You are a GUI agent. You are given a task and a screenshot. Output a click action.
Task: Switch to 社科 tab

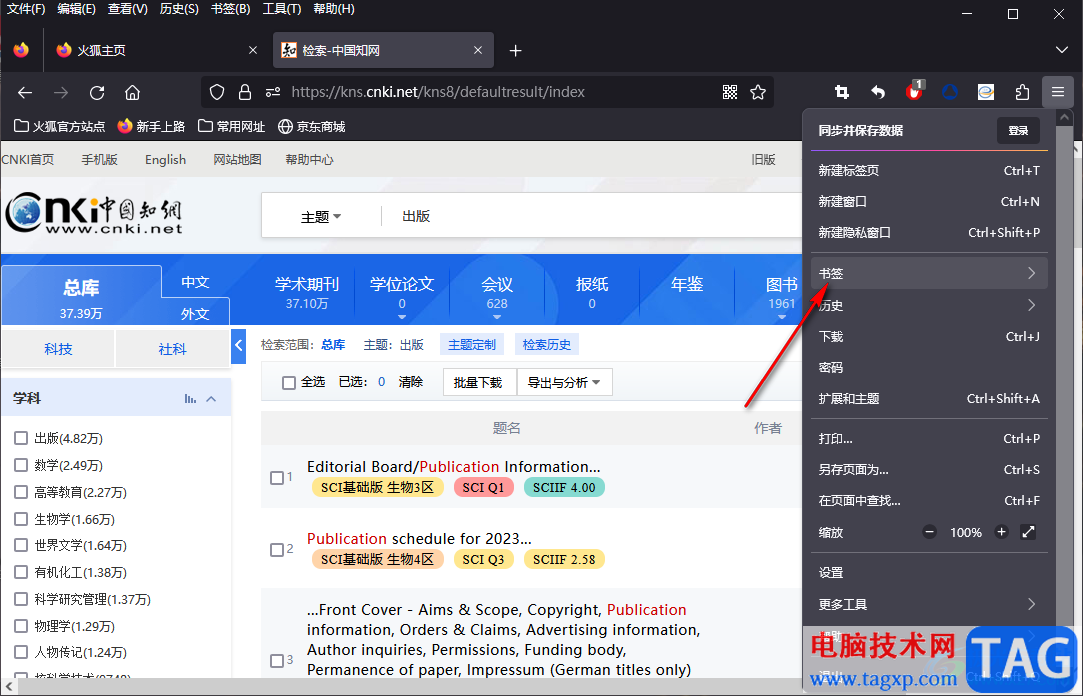pos(172,349)
